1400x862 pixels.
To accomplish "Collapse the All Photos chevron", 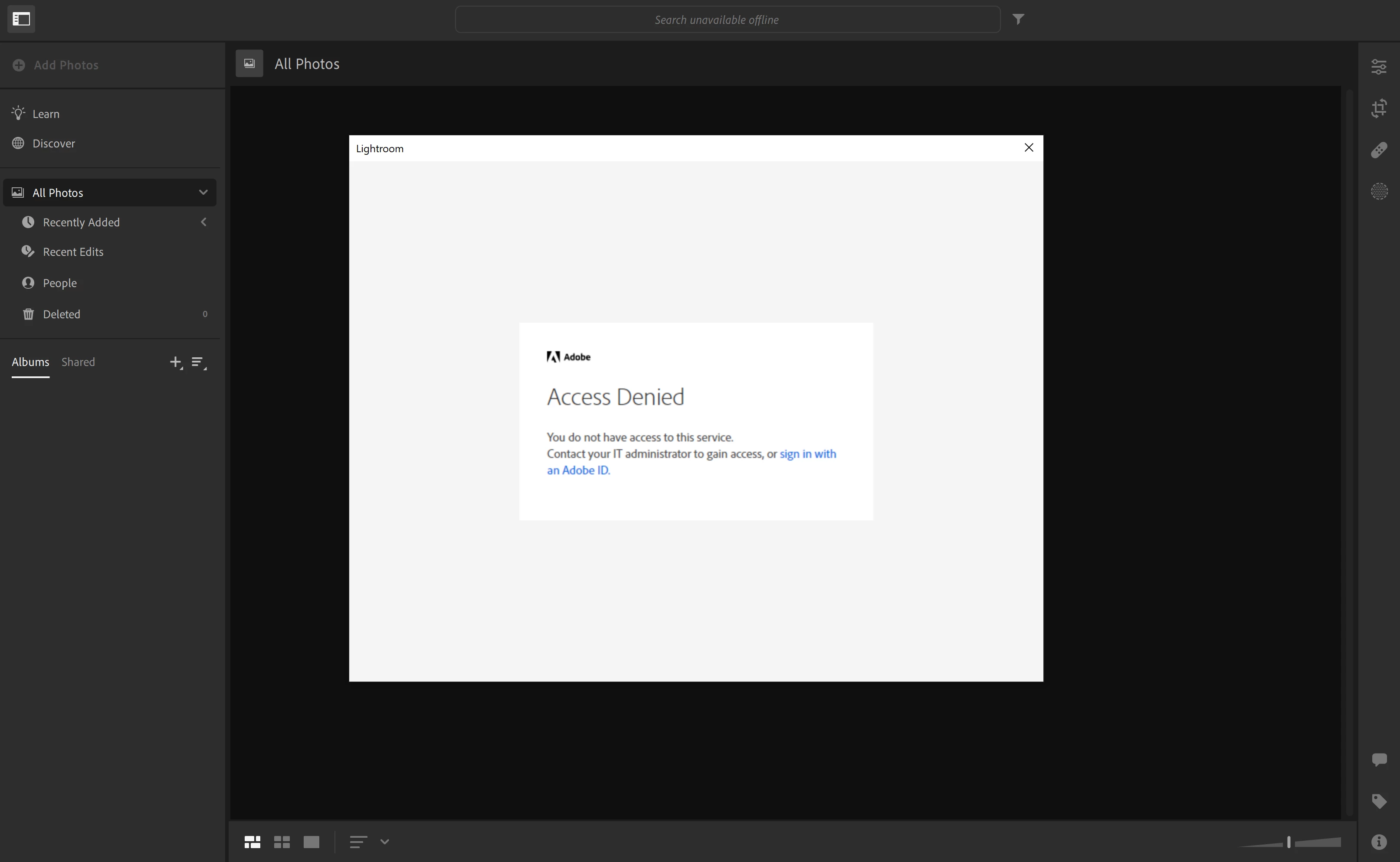I will coord(203,192).
